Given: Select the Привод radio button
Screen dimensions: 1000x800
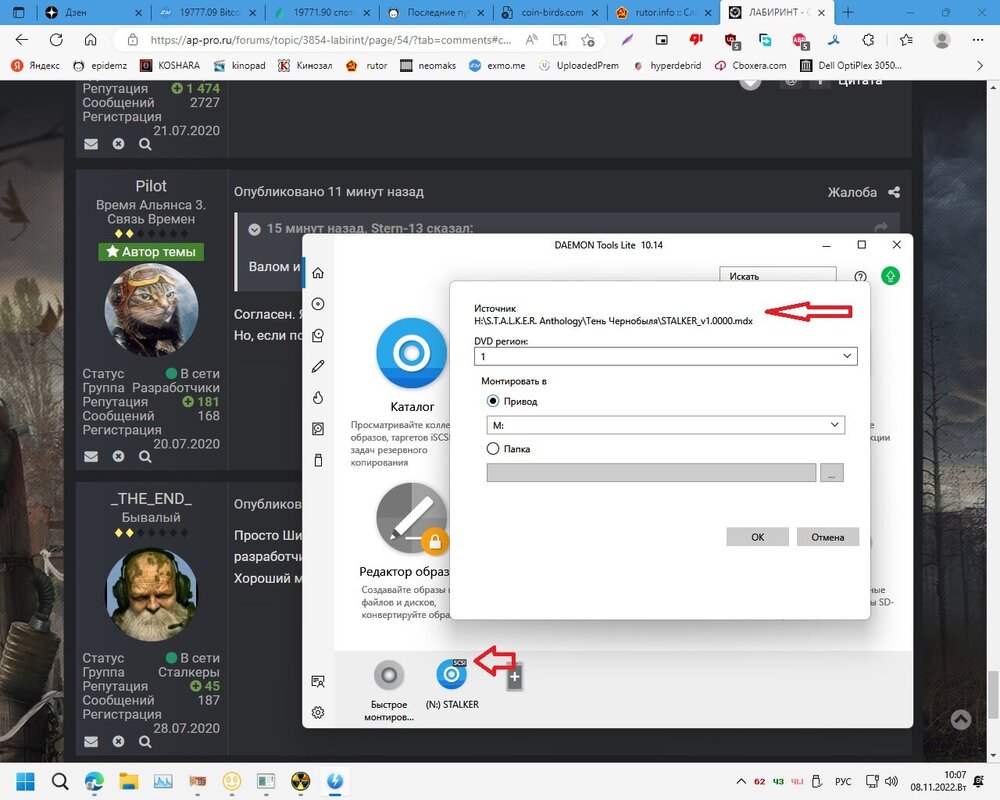Looking at the screenshot, I should click(492, 401).
